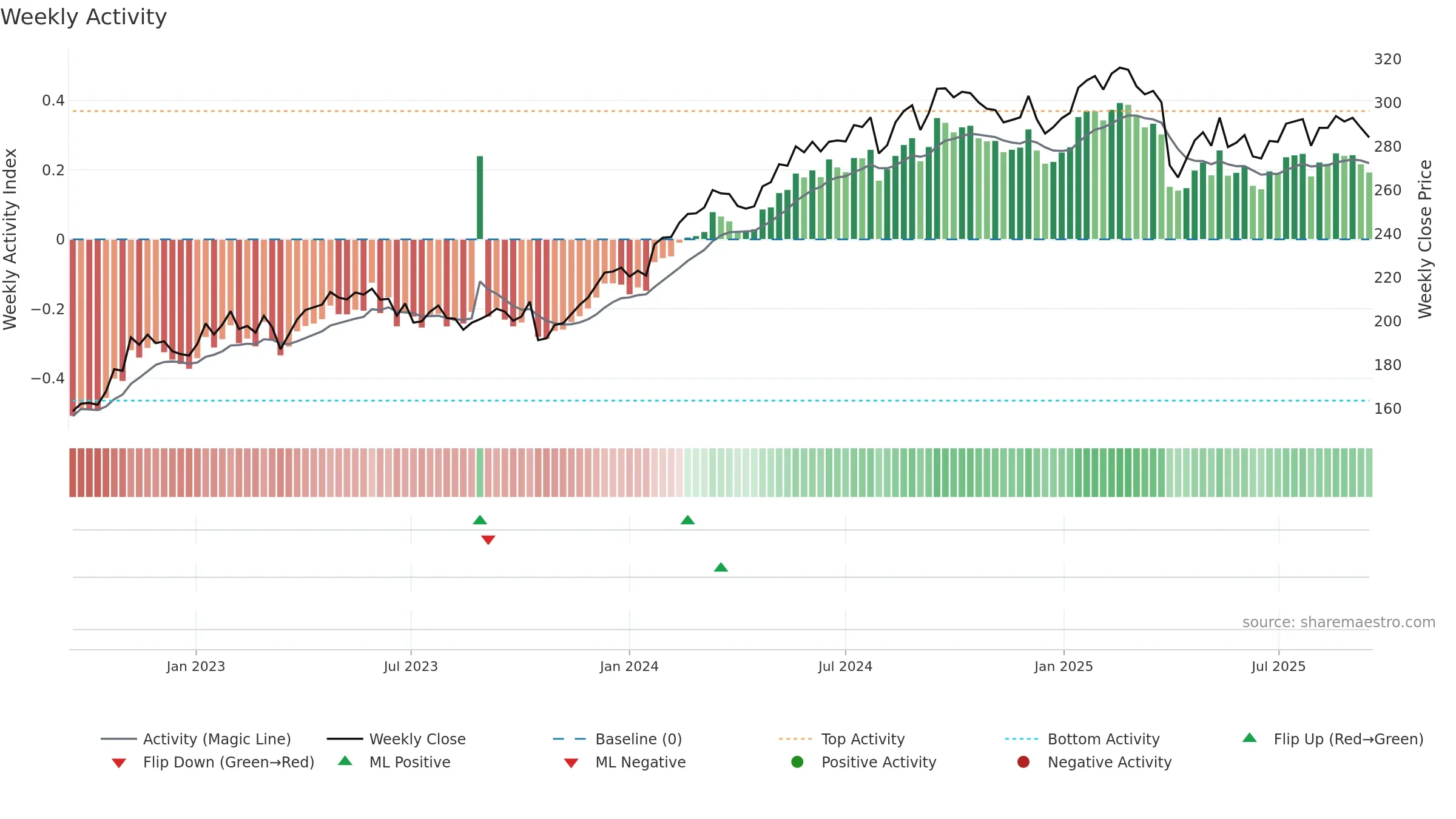Click the last green cell of the heat strip

click(1369, 473)
